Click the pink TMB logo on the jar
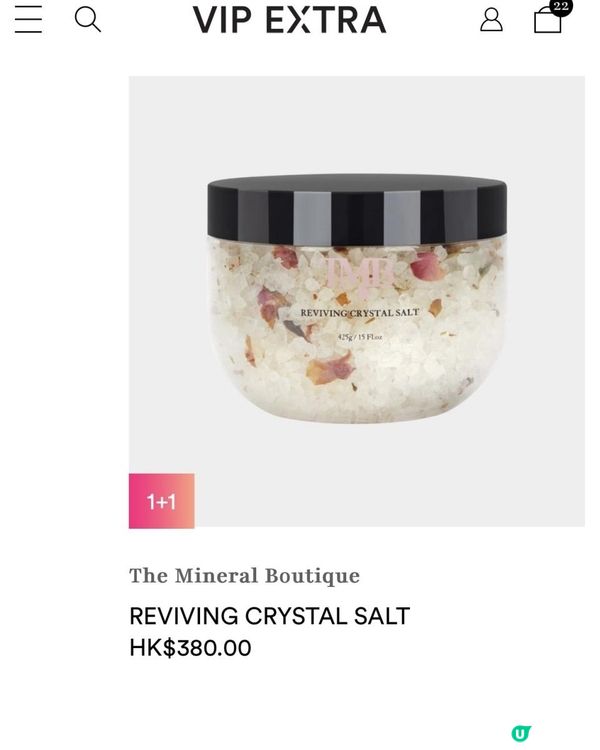Image resolution: width=600 pixels, height=750 pixels. (x=360, y=274)
